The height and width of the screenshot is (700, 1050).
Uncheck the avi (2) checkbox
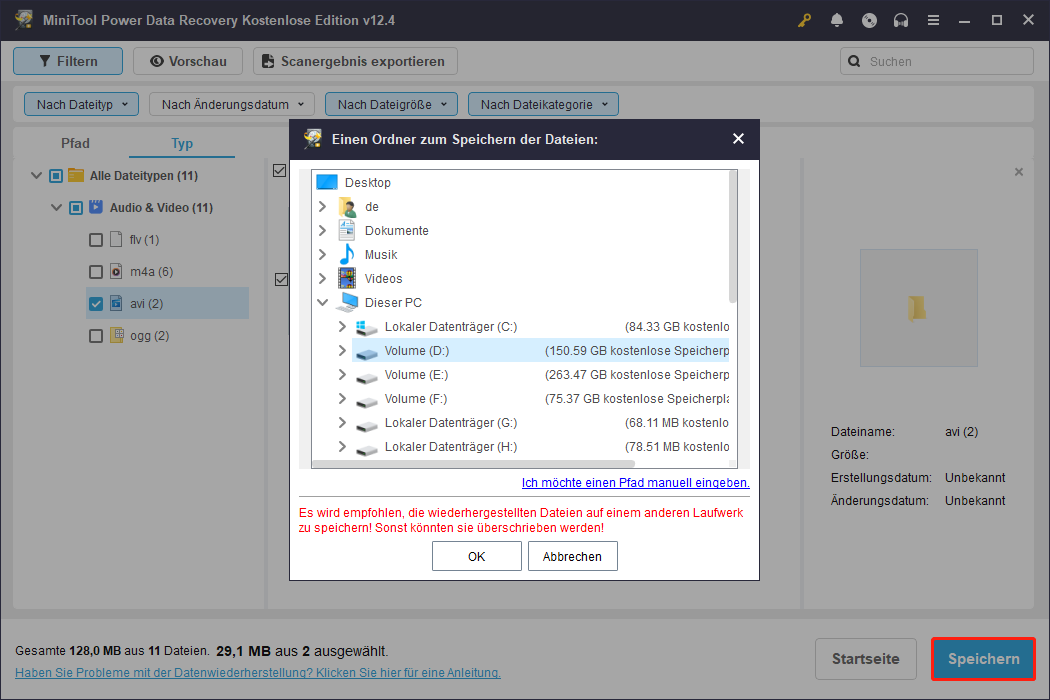(x=96, y=304)
